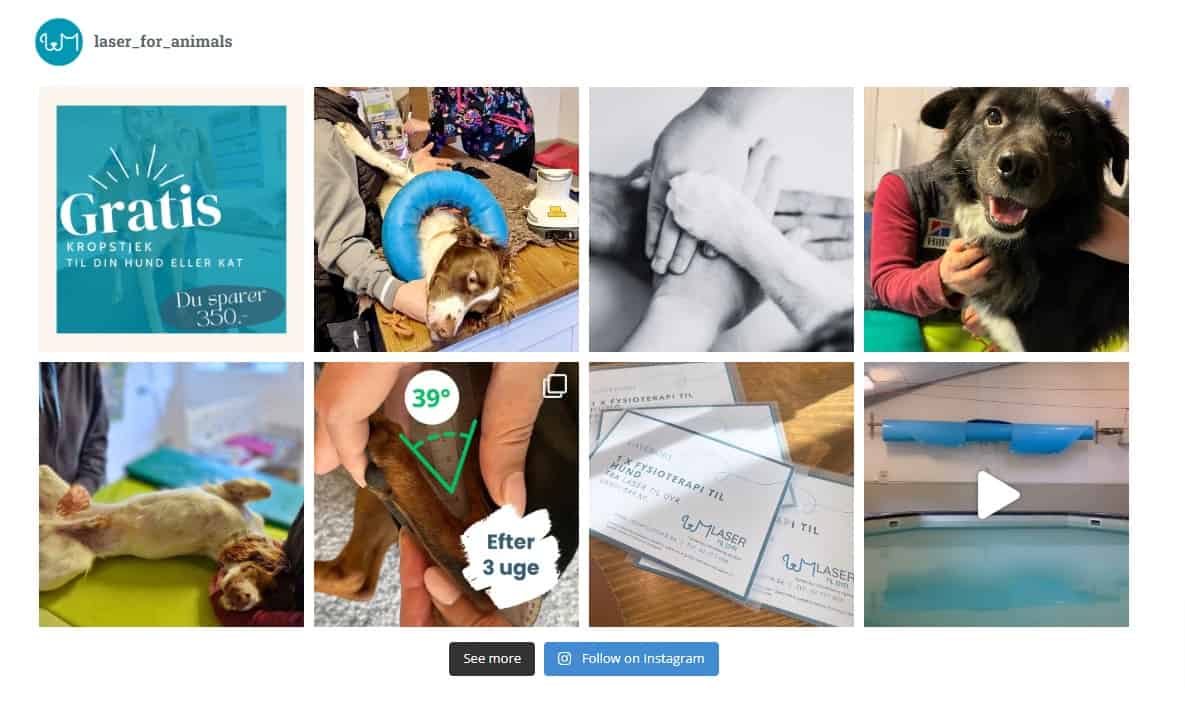Open the dog with blue collar post

pos(447,219)
